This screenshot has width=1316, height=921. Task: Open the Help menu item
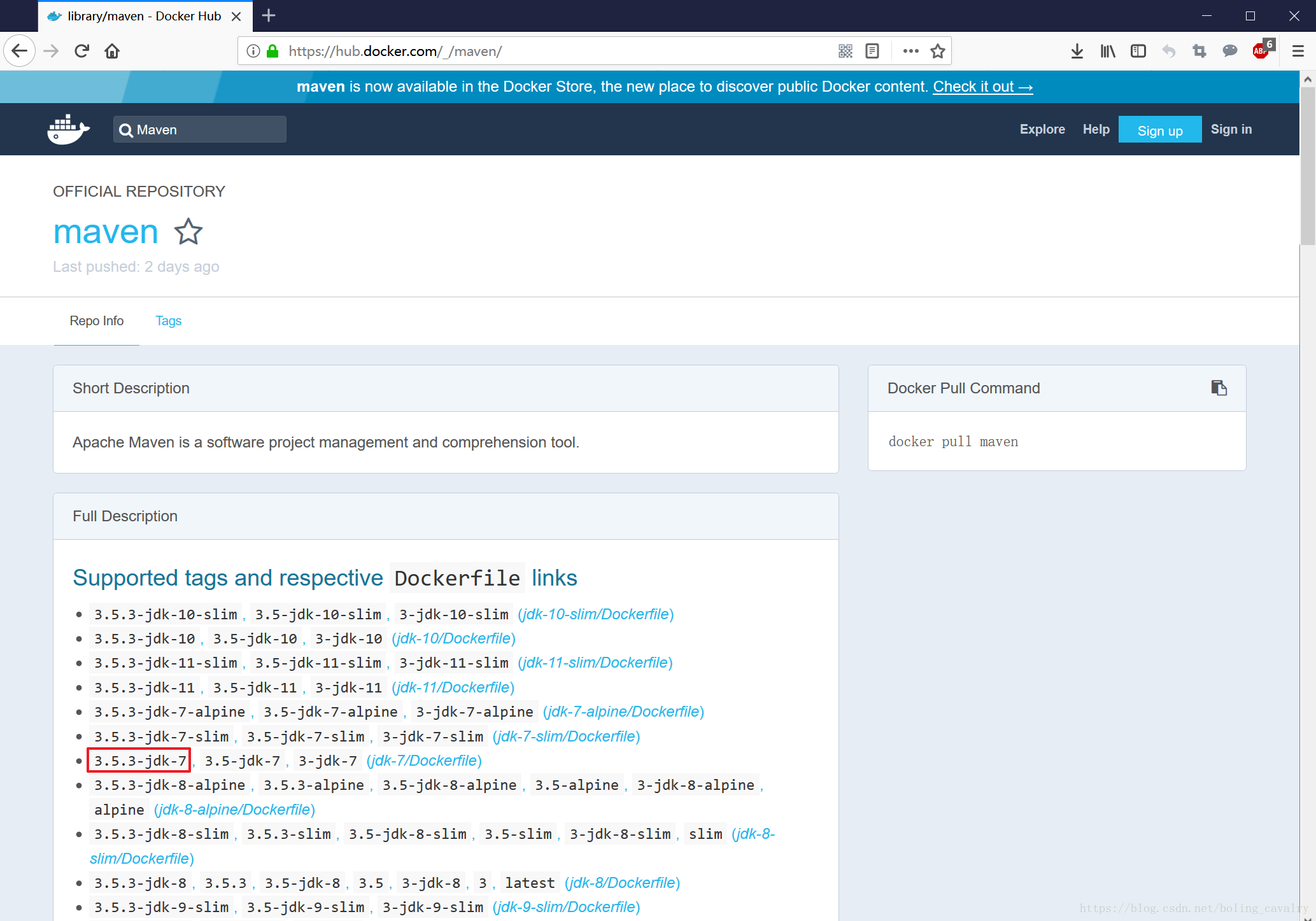coord(1096,129)
